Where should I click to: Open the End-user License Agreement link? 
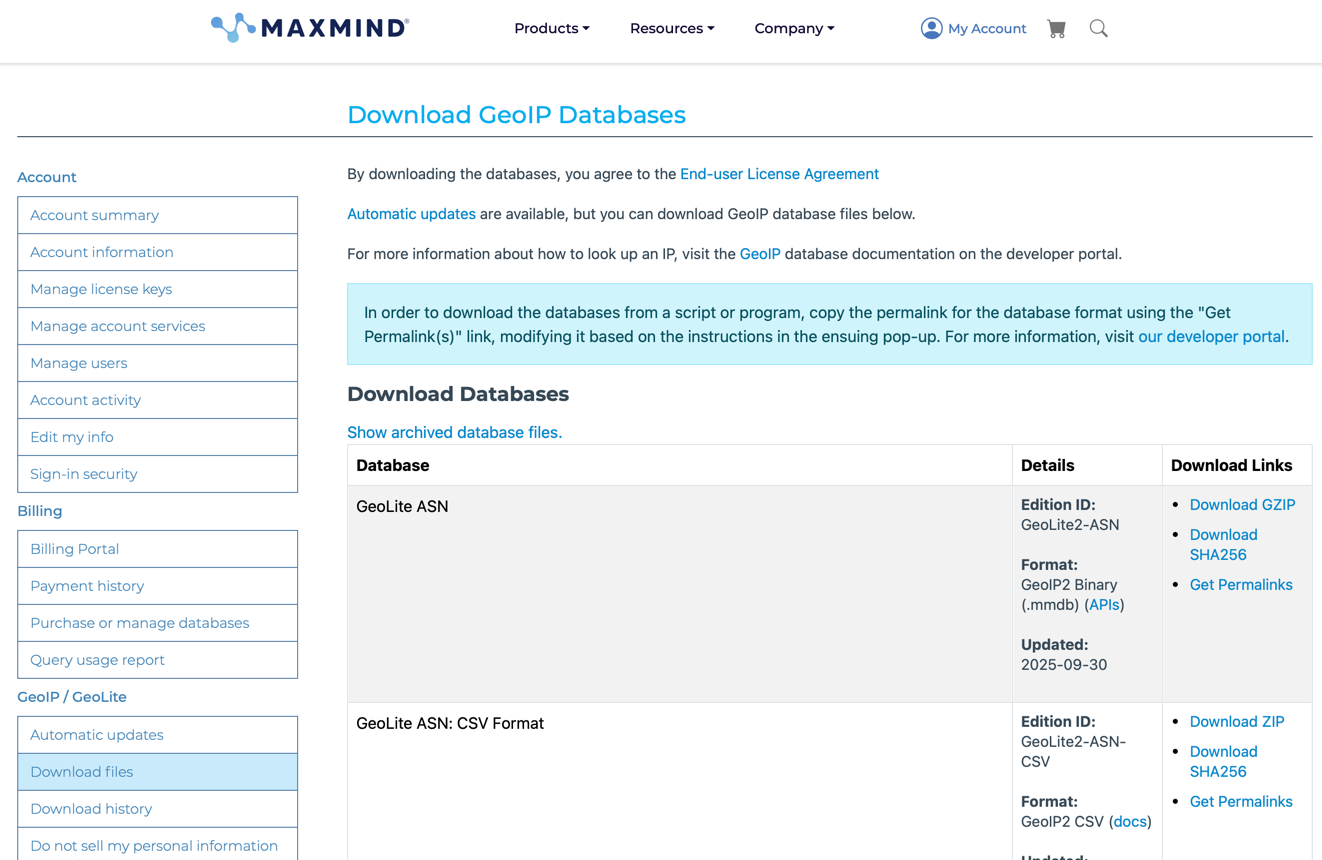pyautogui.click(x=779, y=174)
